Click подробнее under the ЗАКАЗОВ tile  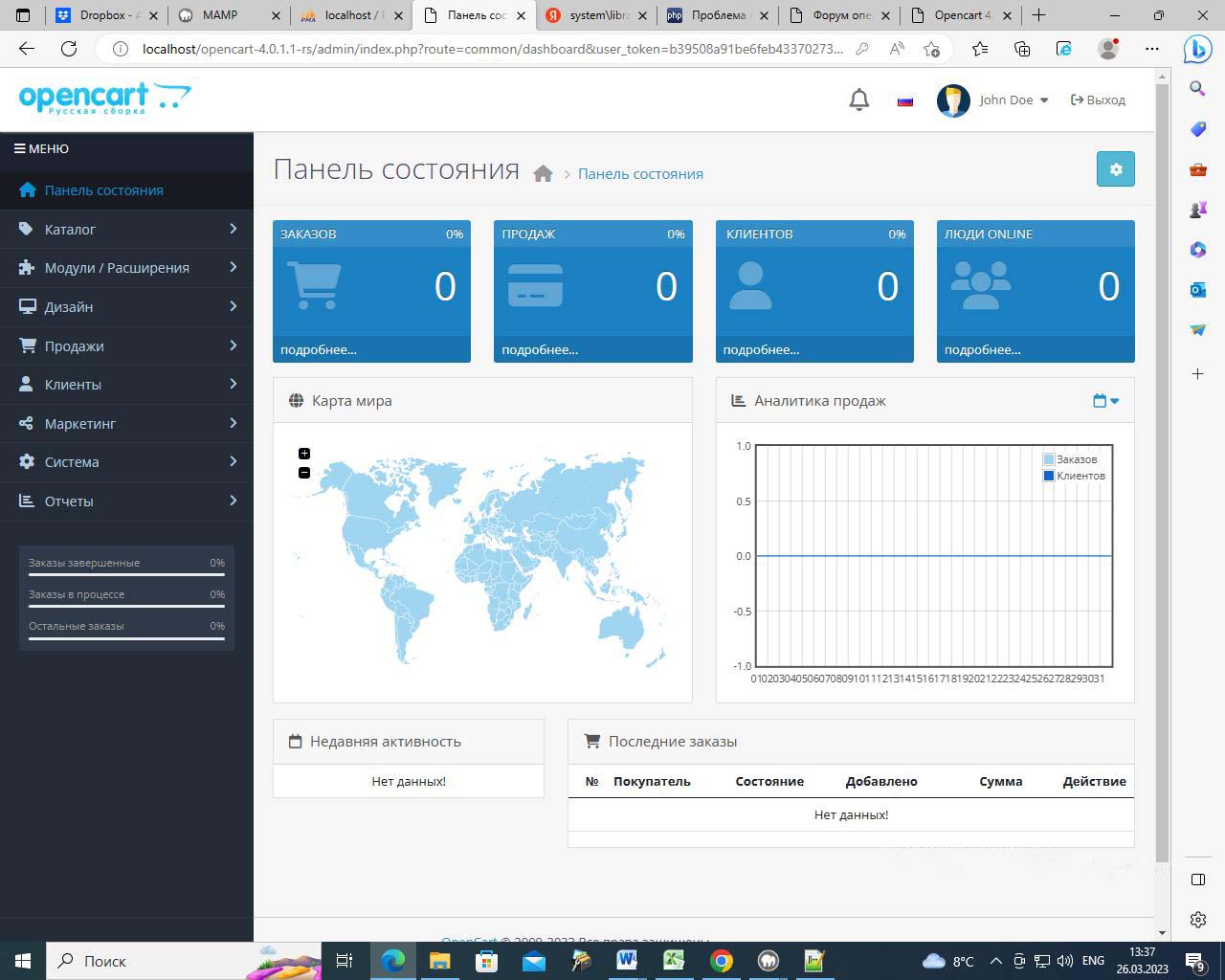pos(319,349)
